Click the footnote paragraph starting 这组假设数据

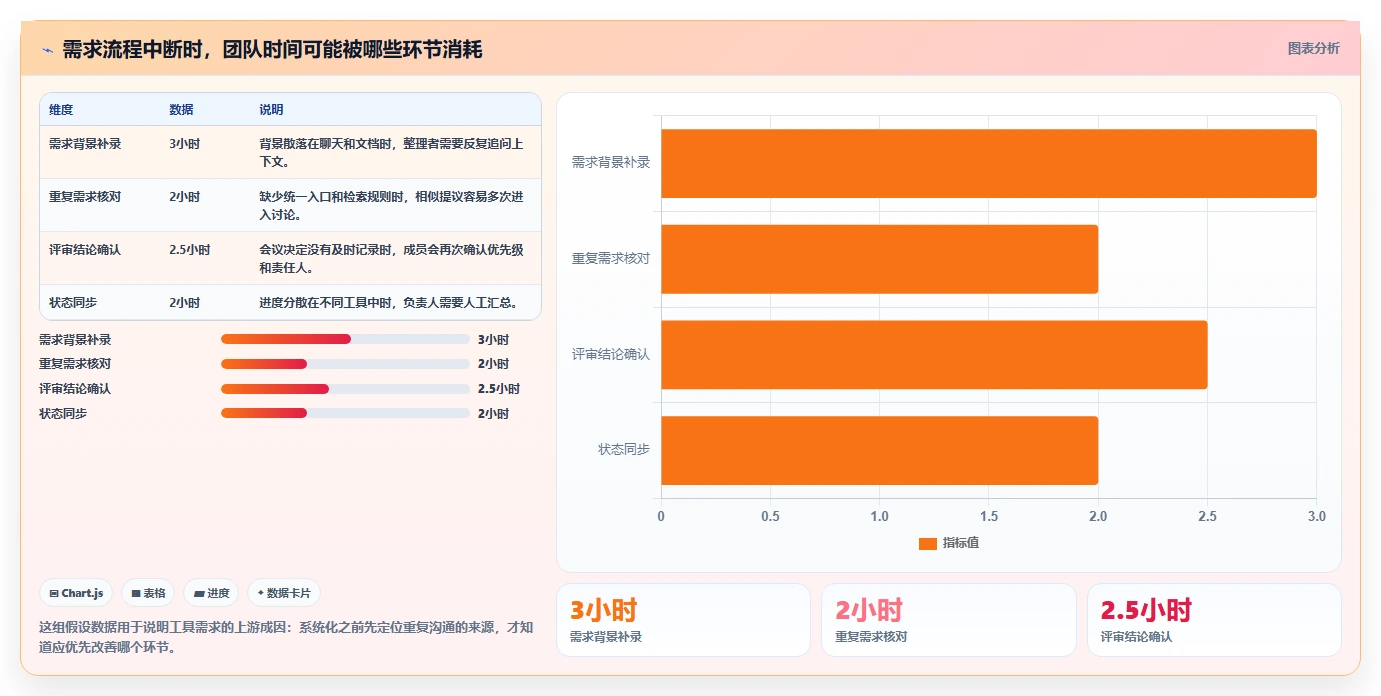(286, 637)
